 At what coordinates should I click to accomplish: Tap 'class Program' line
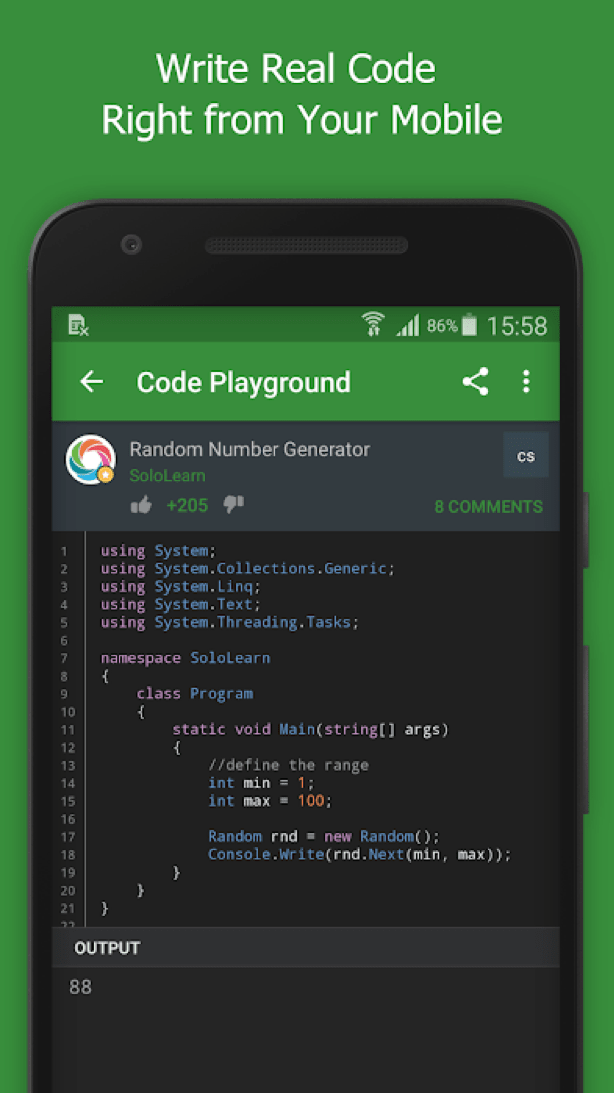(195, 694)
